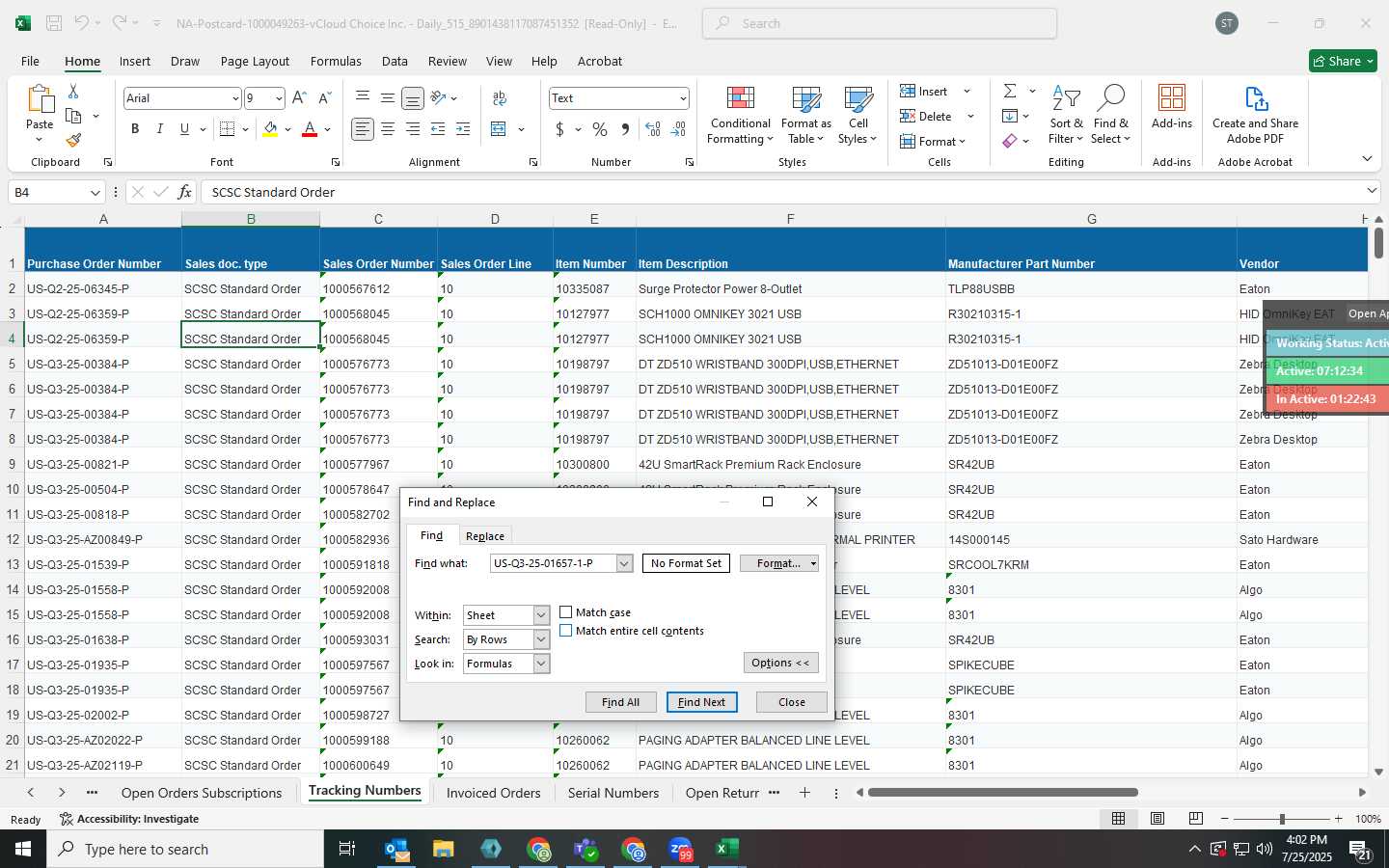The image size is (1389, 868).
Task: Switch to Serial Numbers sheet tab
Action: pos(613,793)
